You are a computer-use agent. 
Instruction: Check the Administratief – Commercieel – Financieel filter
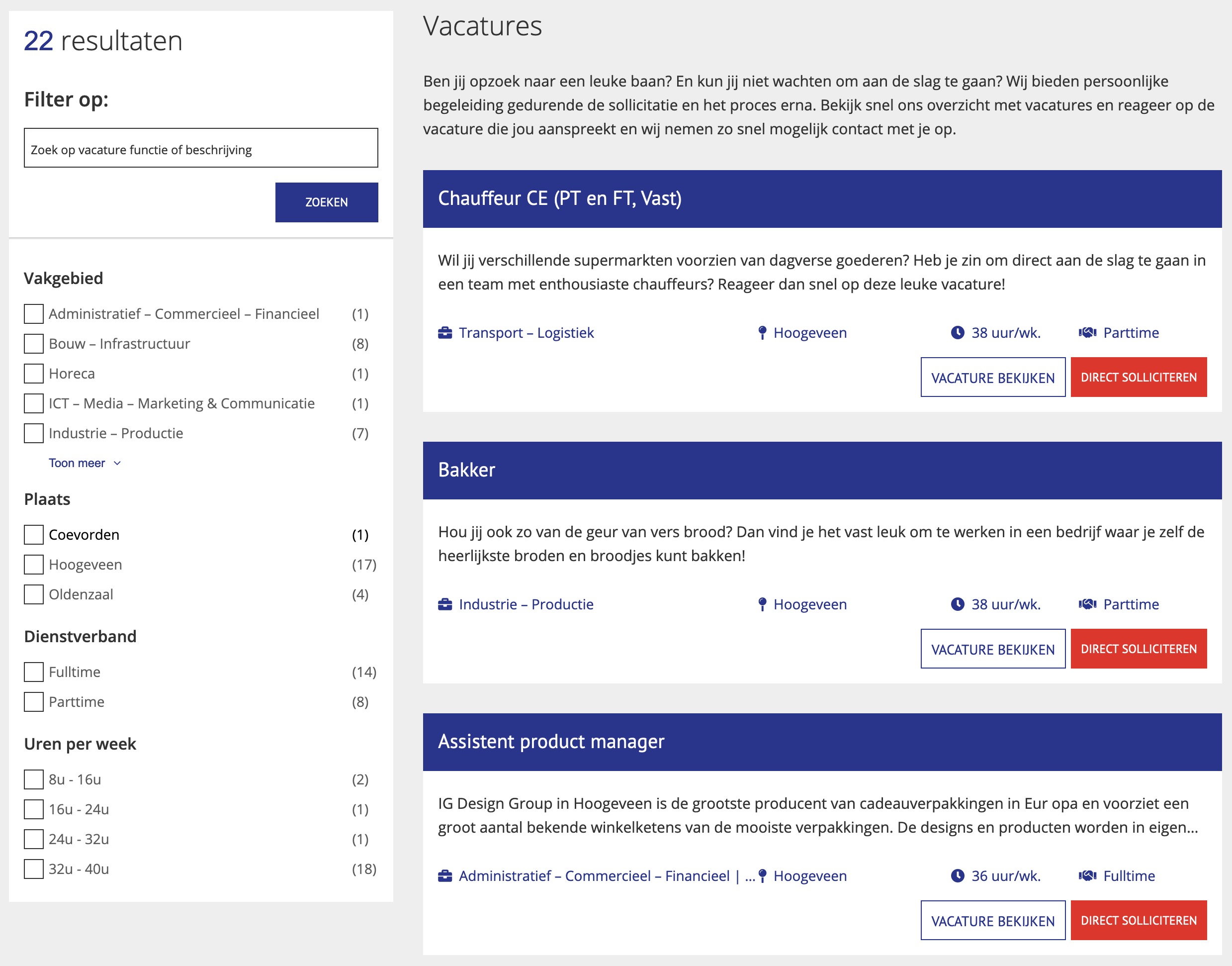(34, 314)
